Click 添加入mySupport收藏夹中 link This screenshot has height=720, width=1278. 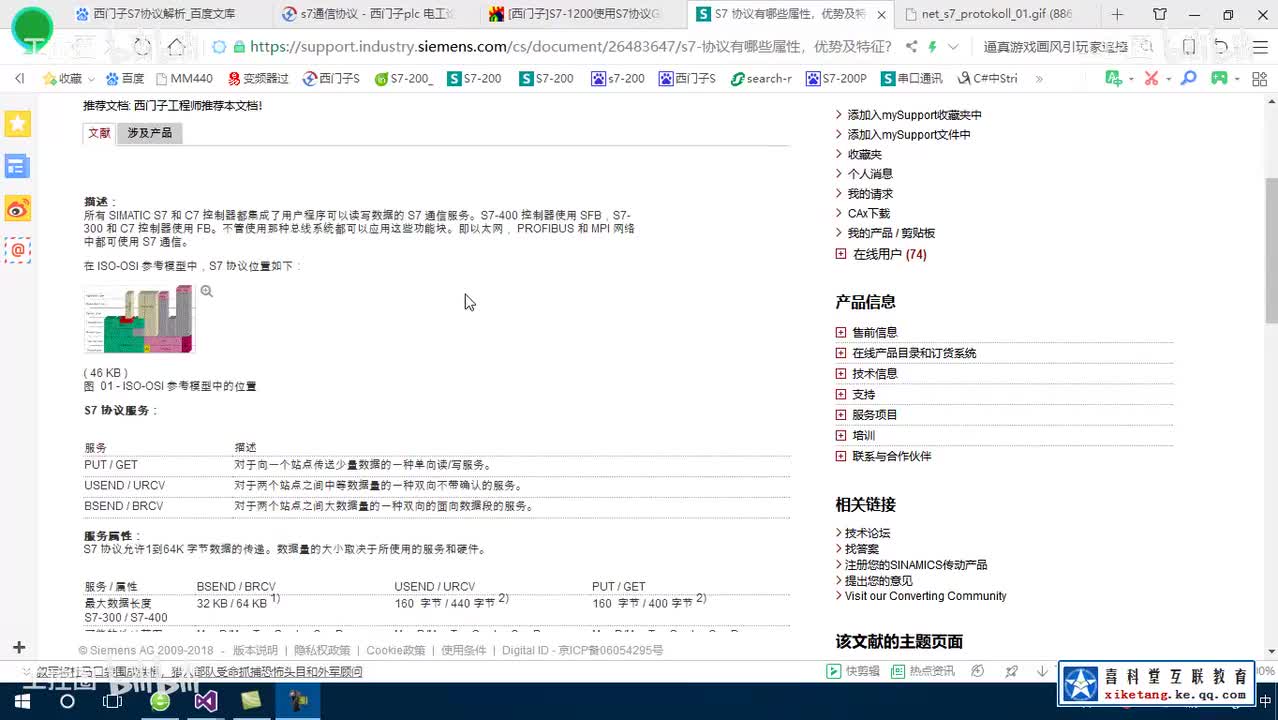(914, 115)
